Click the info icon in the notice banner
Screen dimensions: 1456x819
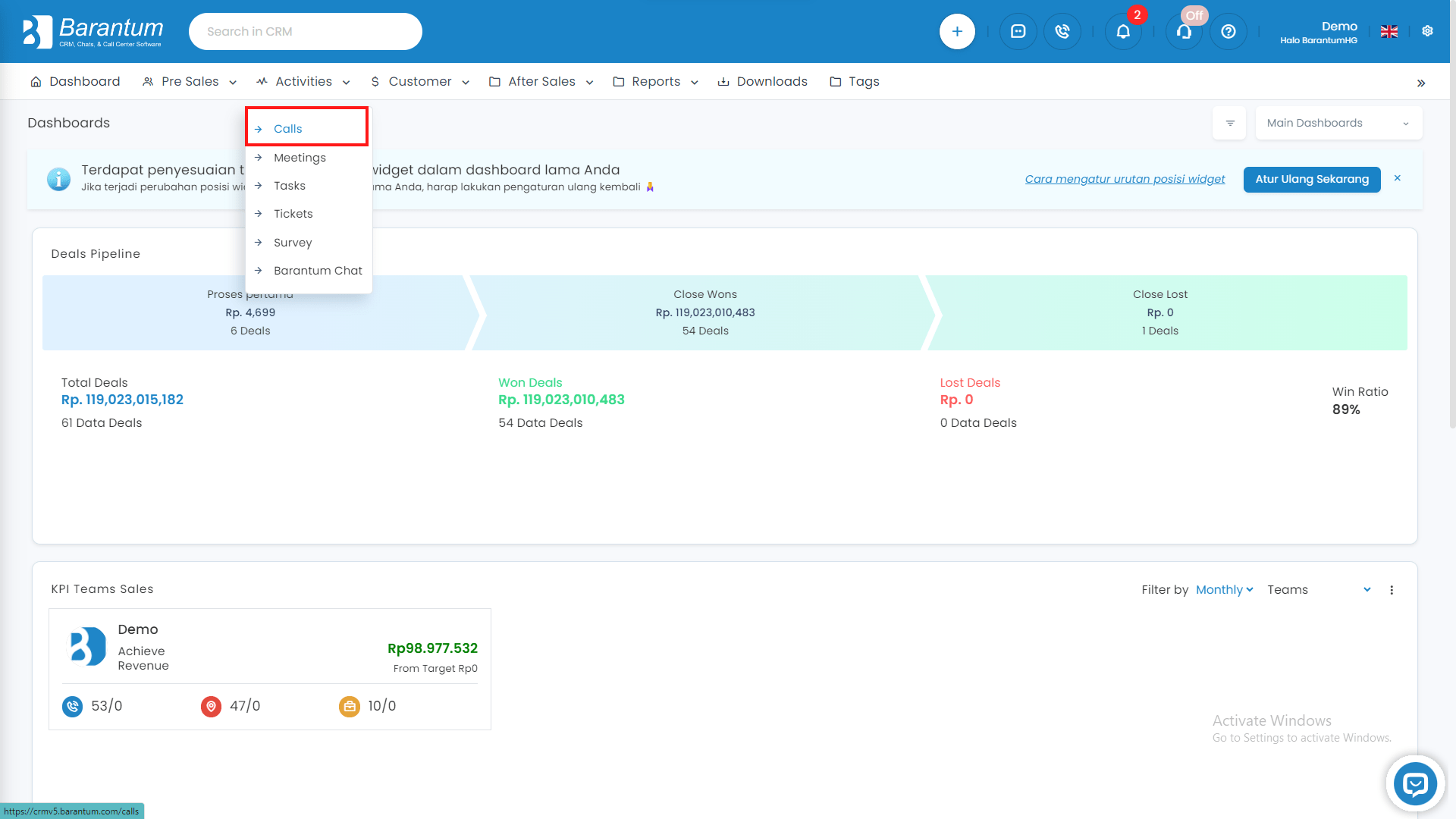pyautogui.click(x=58, y=179)
